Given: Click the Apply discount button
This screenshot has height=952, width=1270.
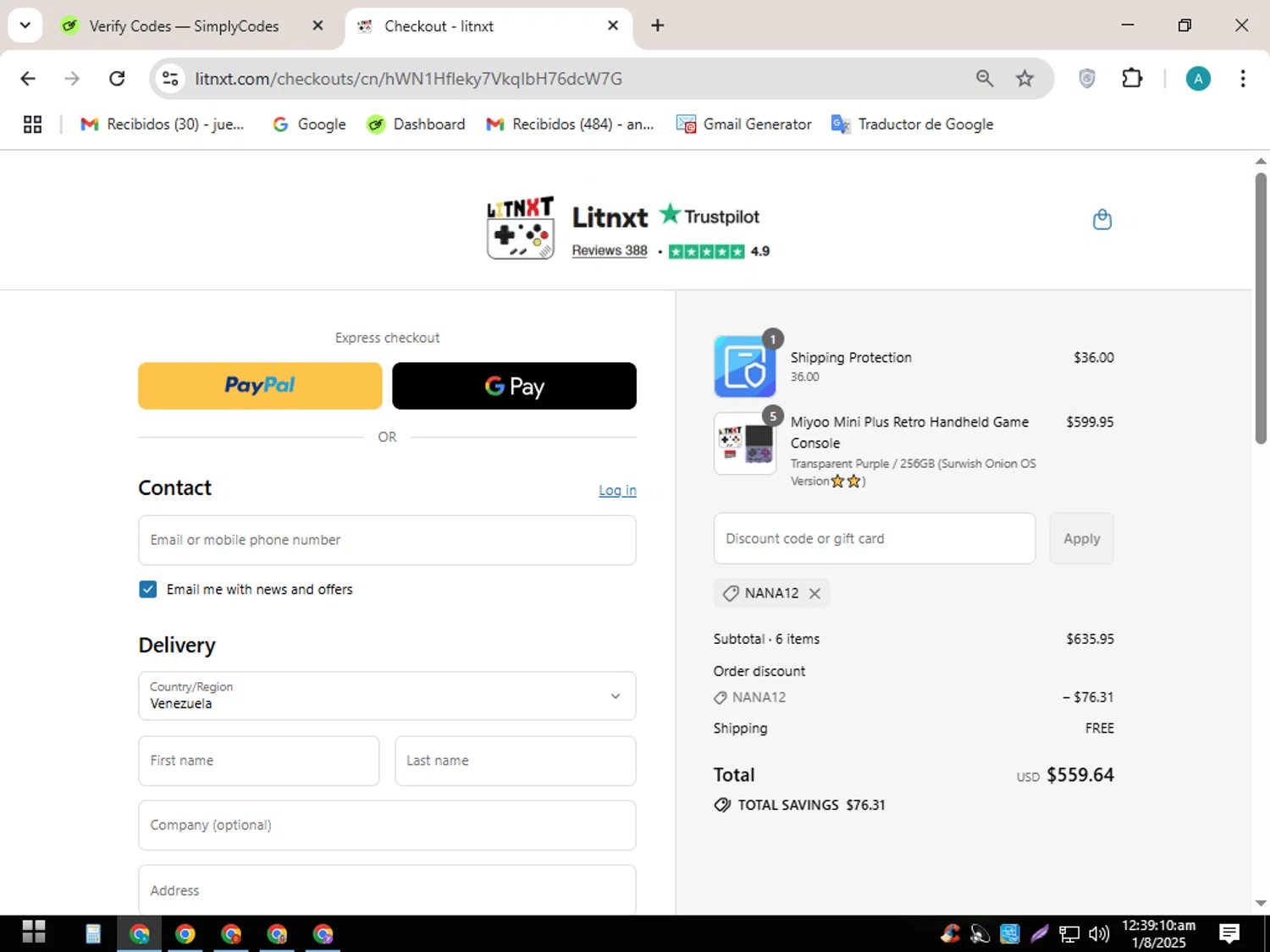Looking at the screenshot, I should (1082, 538).
